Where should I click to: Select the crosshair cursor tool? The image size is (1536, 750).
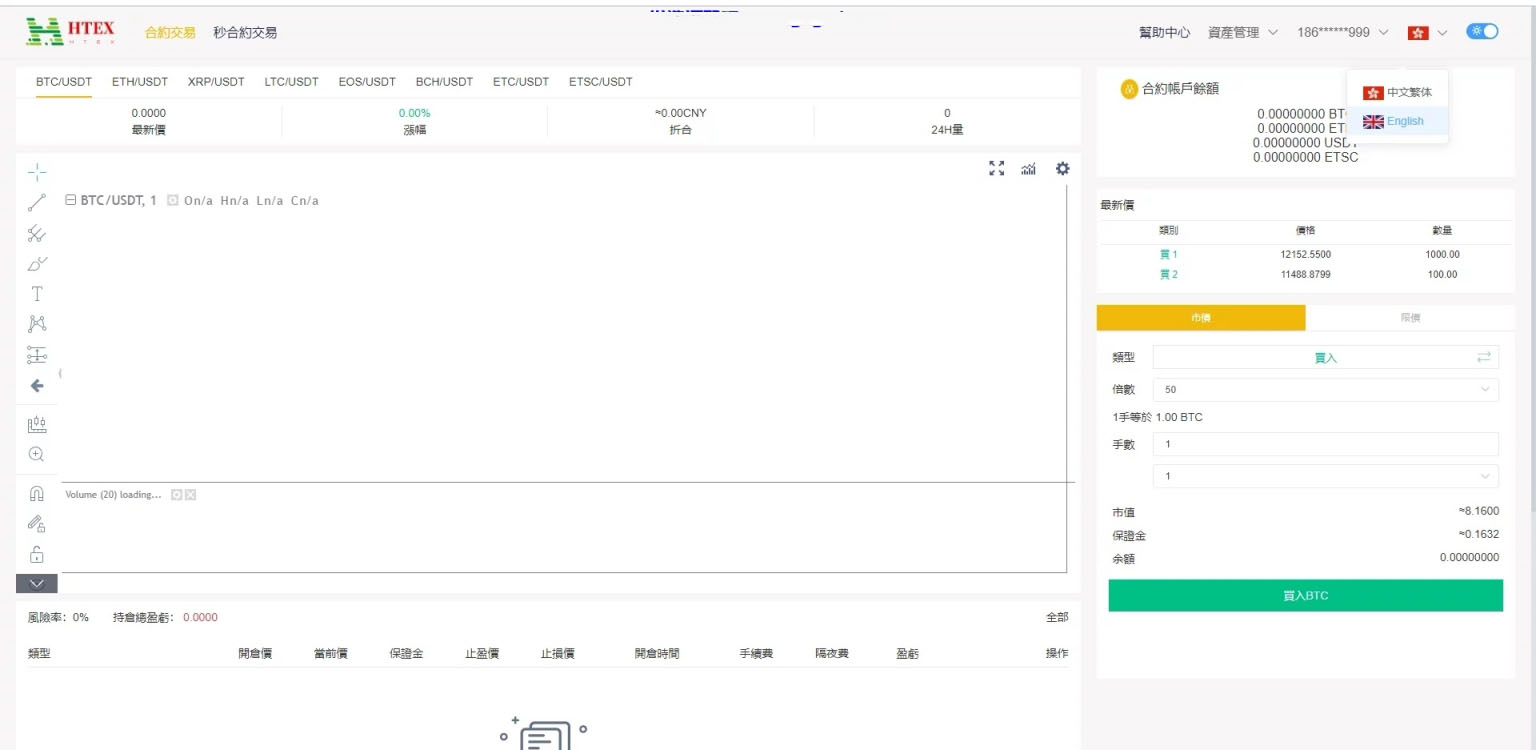coord(37,172)
